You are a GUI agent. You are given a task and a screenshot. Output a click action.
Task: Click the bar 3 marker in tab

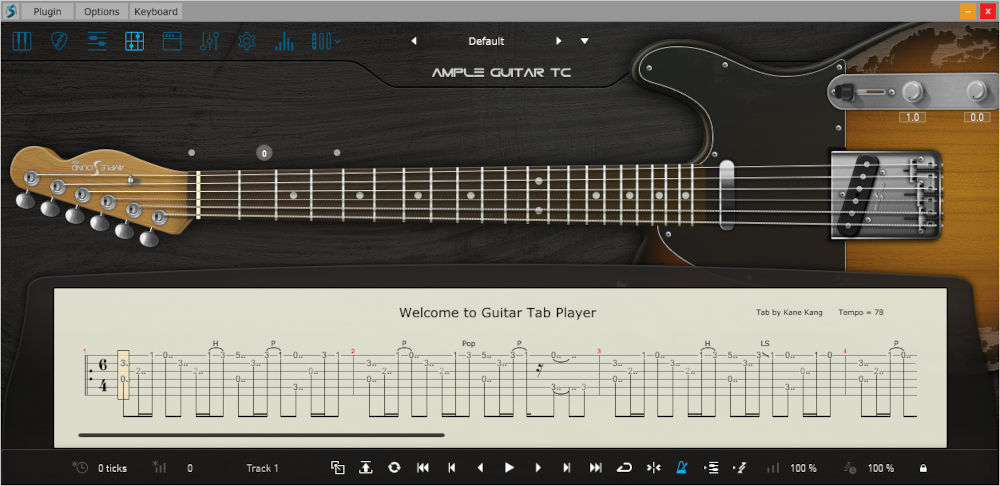pos(598,351)
